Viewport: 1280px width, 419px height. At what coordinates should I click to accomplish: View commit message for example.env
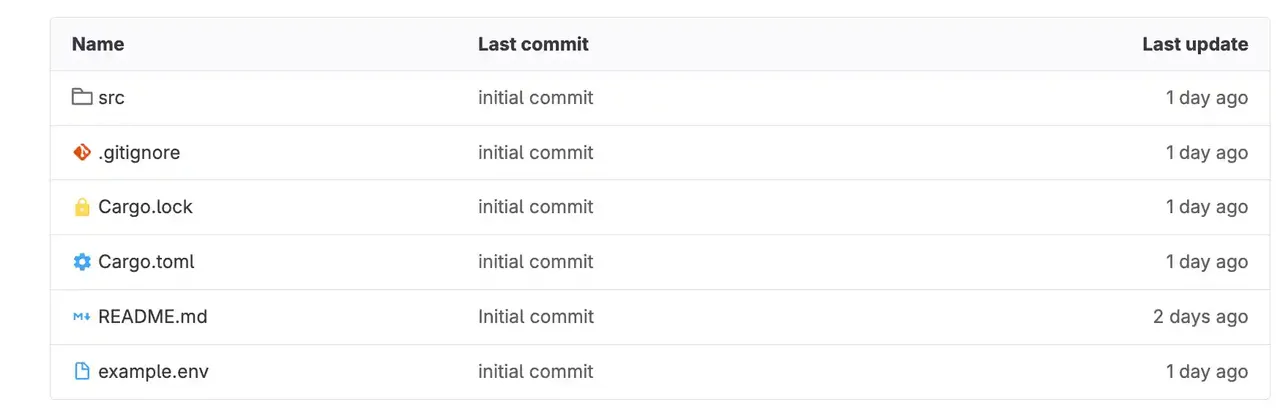pos(535,371)
